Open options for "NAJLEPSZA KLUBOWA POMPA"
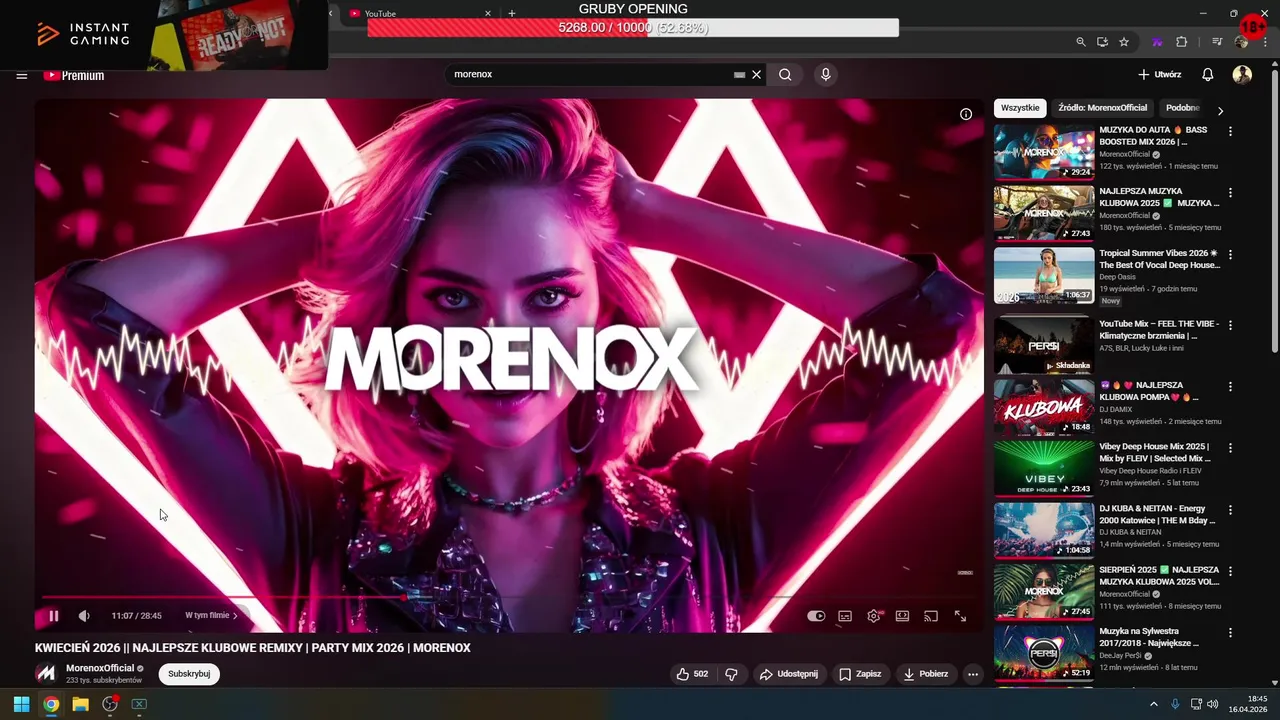This screenshot has width=1280, height=720. pos(1230,386)
